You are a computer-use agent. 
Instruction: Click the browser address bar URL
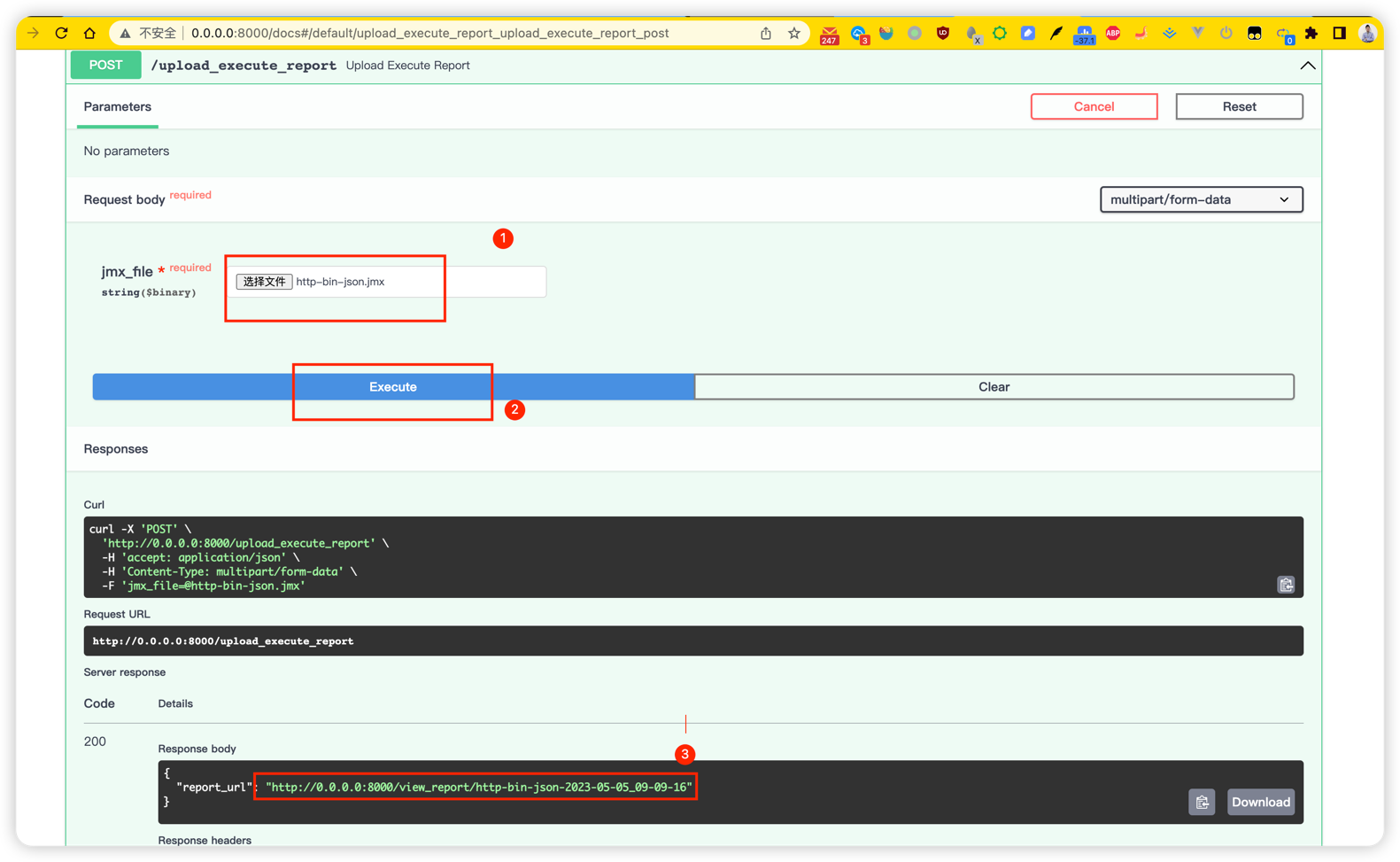(429, 33)
